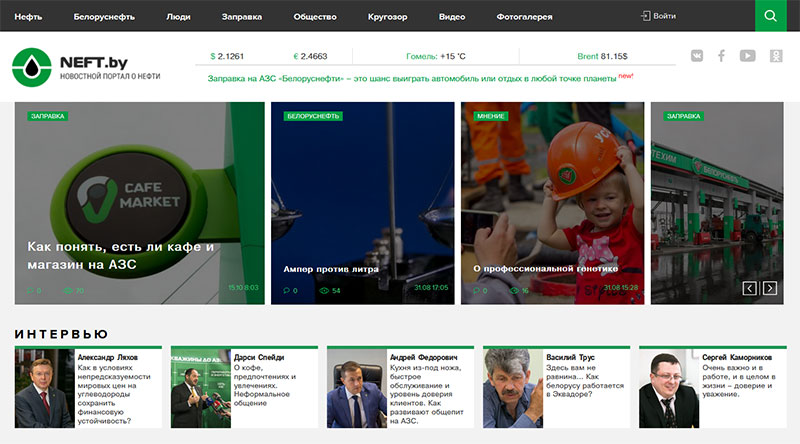The width and height of the screenshot is (800, 444).
Task: Click the name Василий Трус
Action: pyautogui.click(x=570, y=357)
